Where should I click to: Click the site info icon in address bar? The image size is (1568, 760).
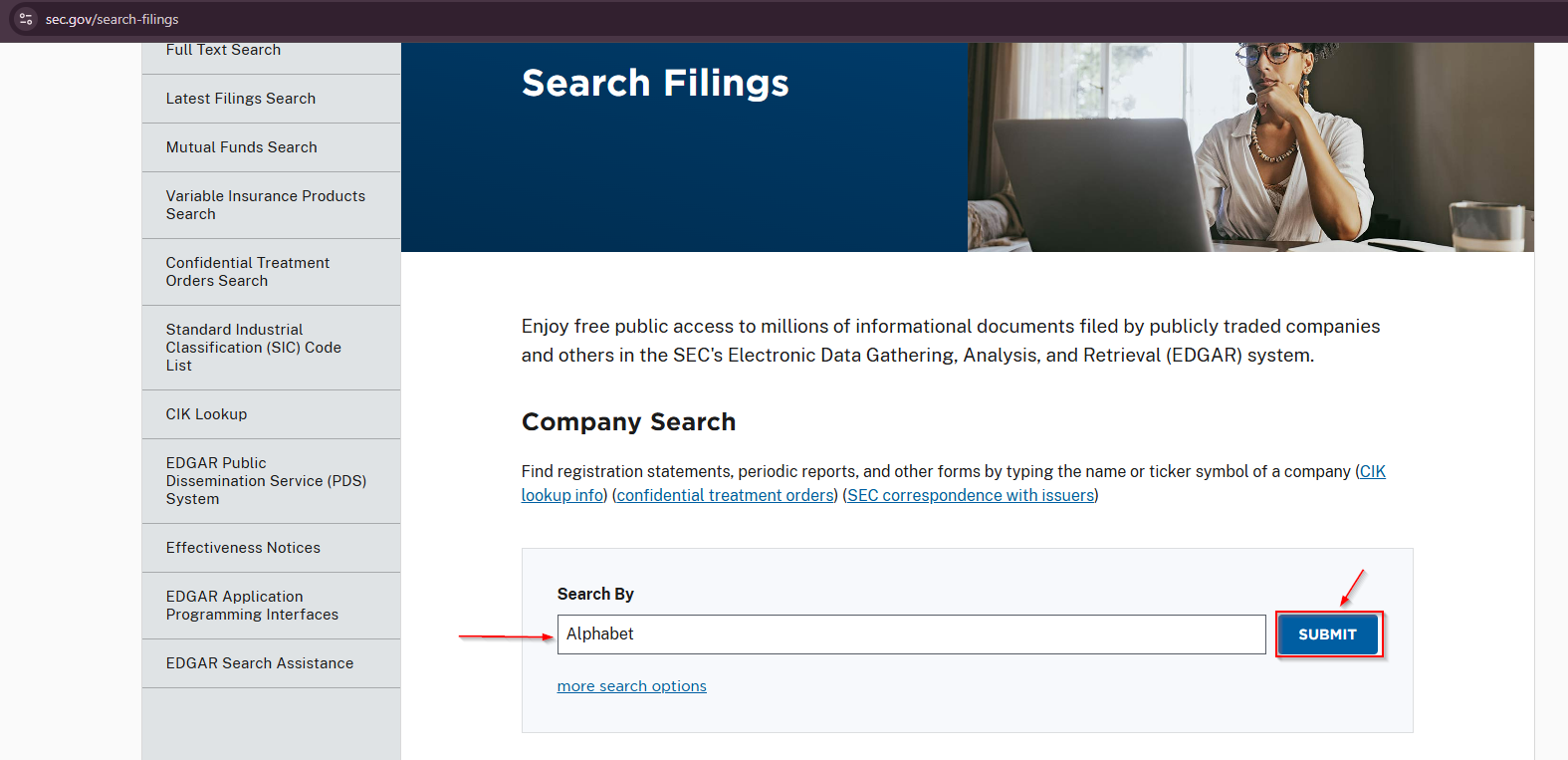(26, 19)
